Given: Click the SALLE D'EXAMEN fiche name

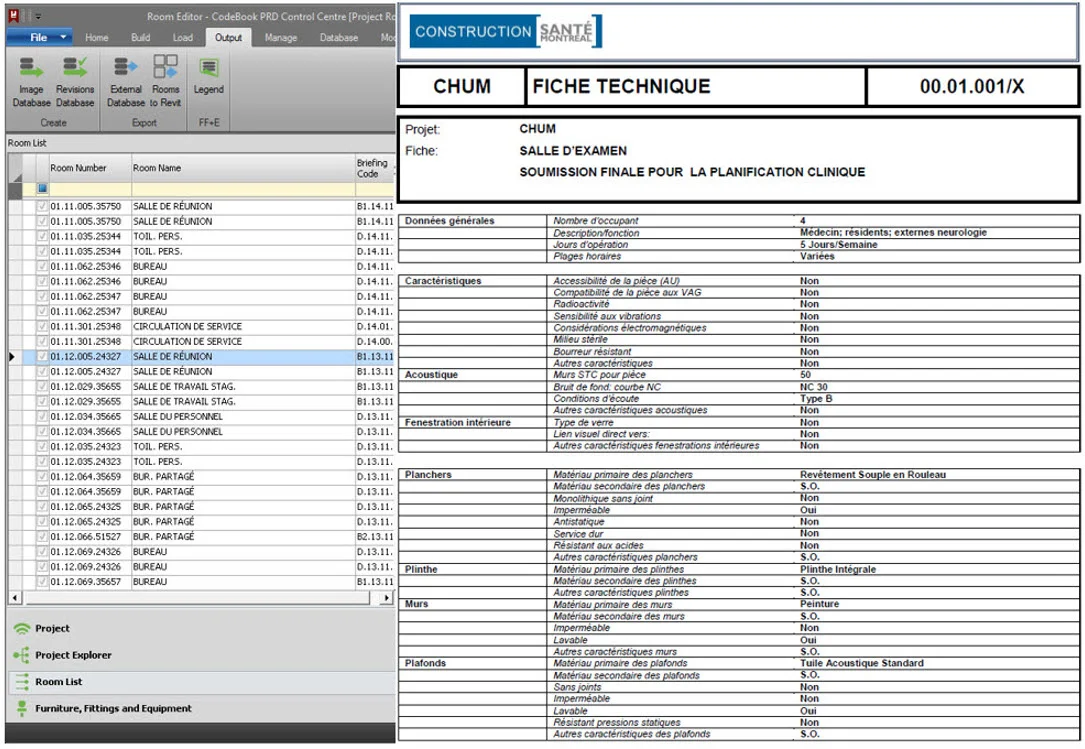Looking at the screenshot, I should click(573, 151).
